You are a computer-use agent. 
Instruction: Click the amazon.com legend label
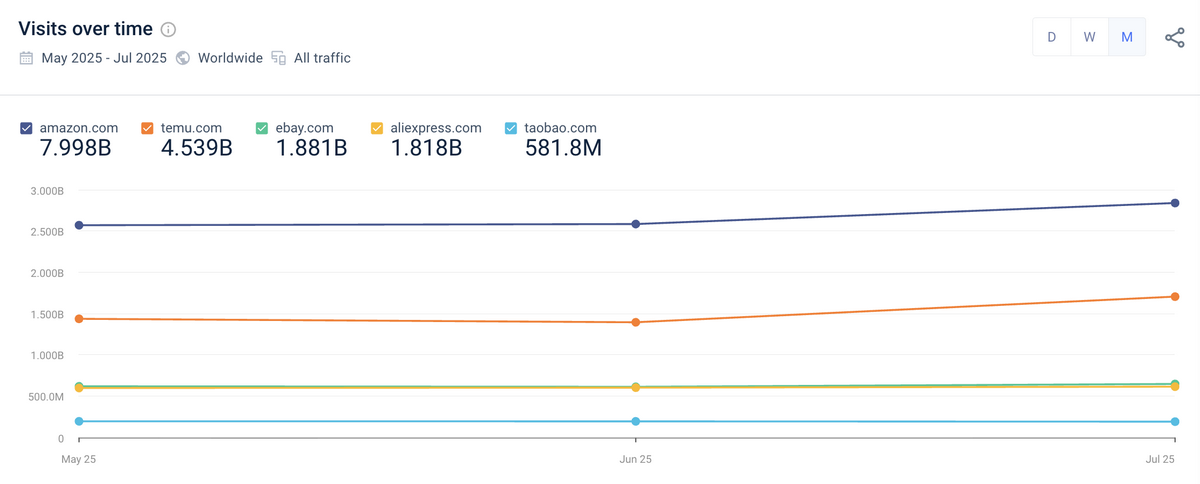tap(79, 128)
